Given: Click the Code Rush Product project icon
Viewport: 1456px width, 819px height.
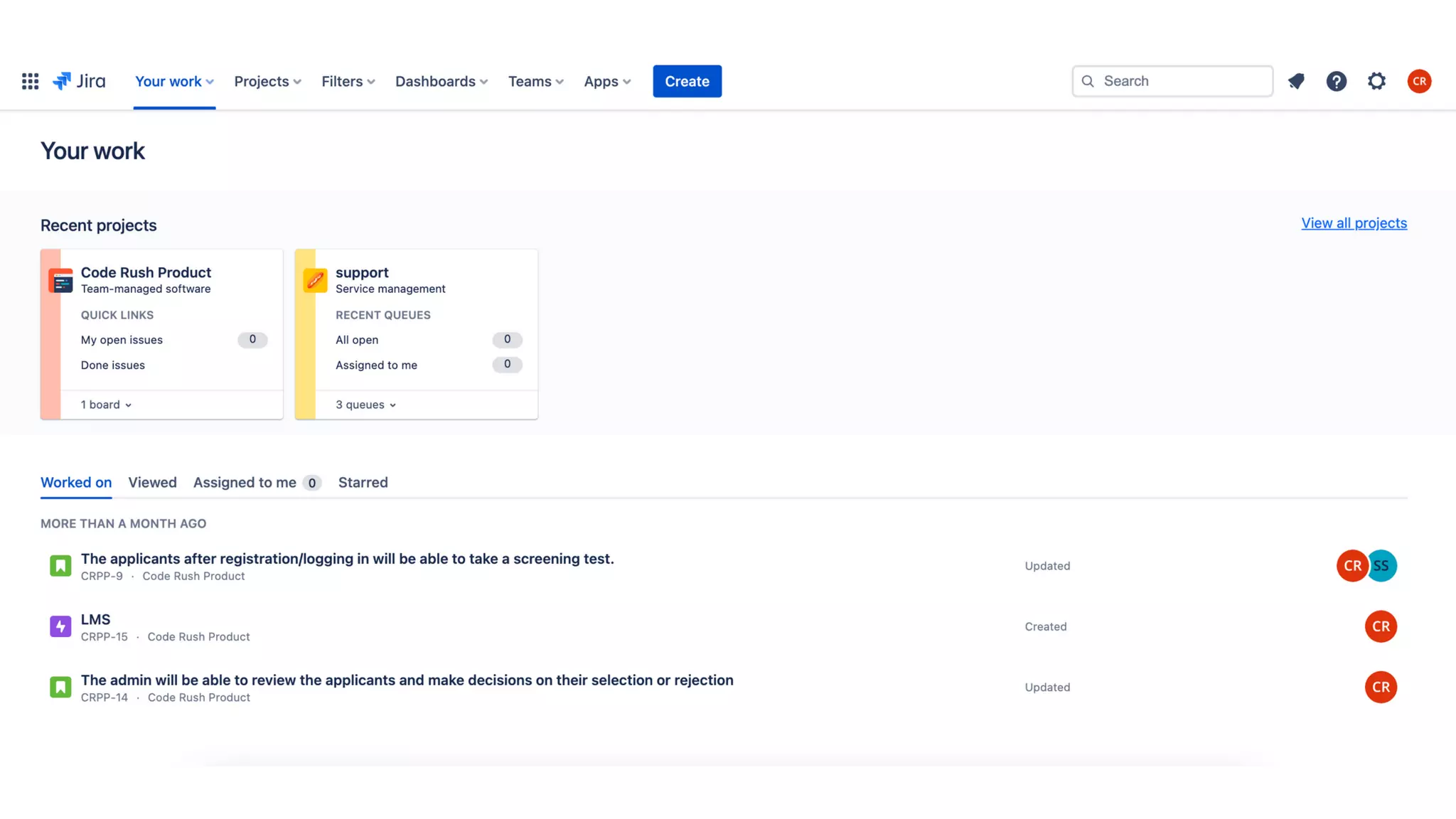Looking at the screenshot, I should [x=61, y=281].
